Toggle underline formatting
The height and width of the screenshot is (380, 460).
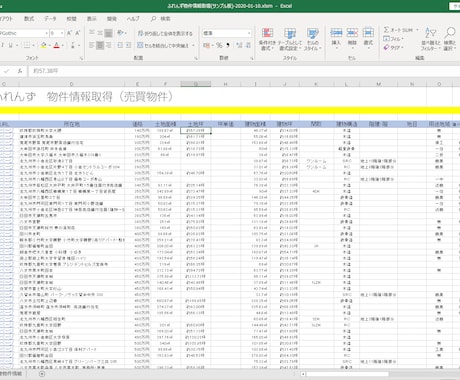point(11,45)
